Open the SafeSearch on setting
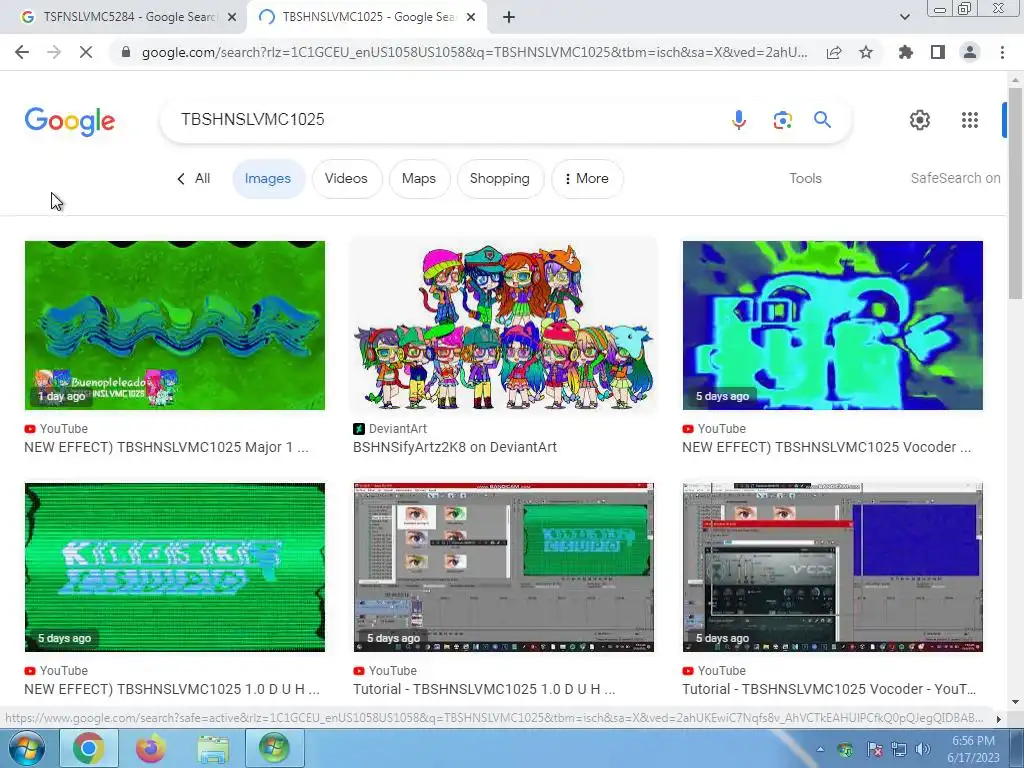This screenshot has width=1024, height=768. coord(955,178)
